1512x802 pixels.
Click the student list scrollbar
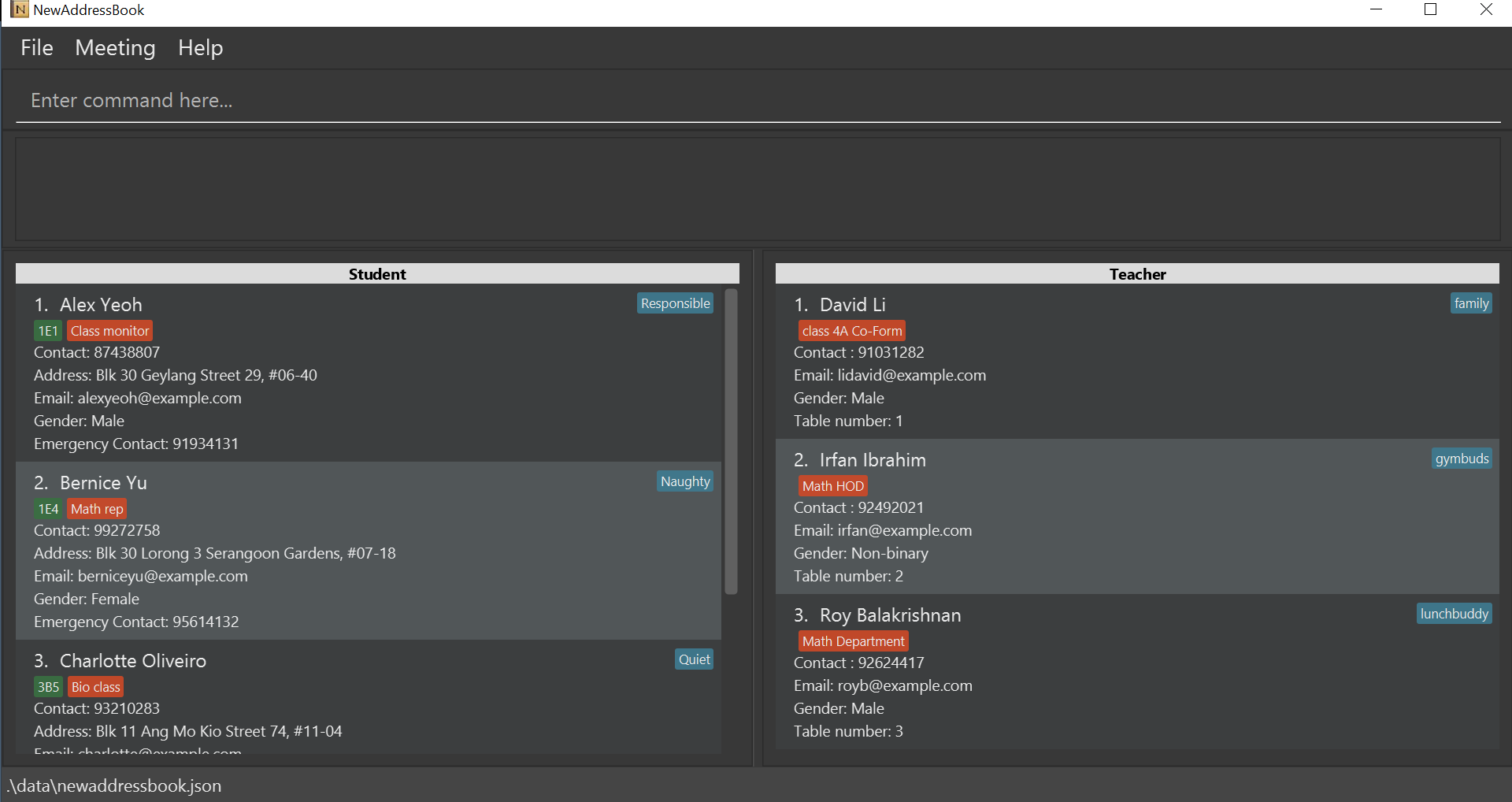click(x=731, y=441)
